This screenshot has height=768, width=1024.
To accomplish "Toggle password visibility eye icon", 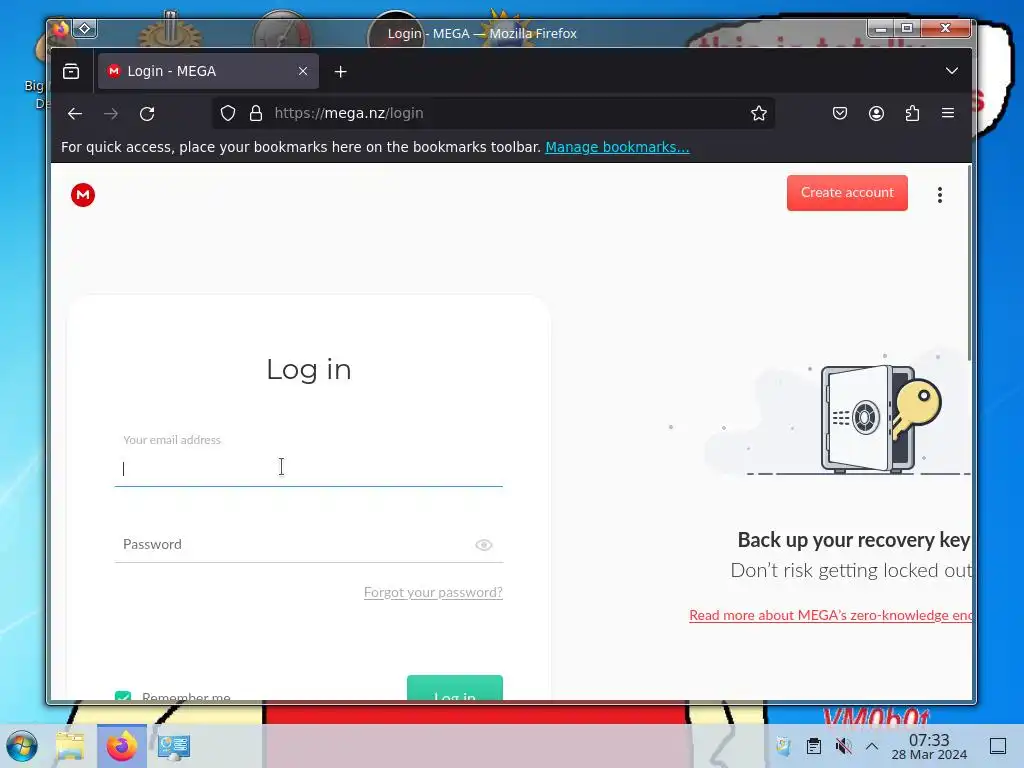I will coord(483,545).
